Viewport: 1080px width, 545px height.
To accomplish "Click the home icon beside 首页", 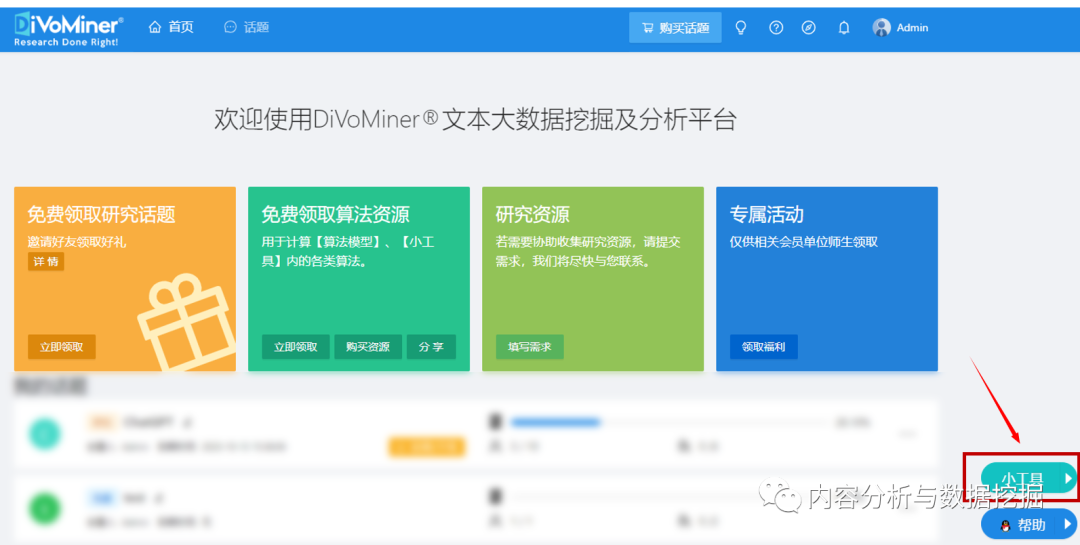I will (155, 27).
